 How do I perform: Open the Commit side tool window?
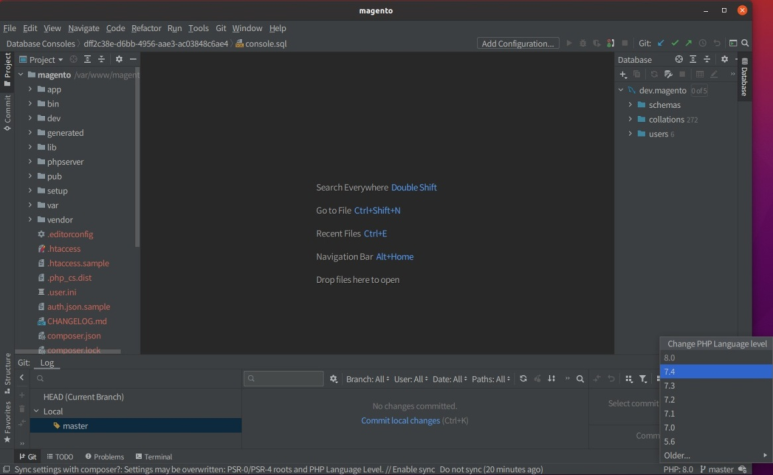click(x=7, y=113)
